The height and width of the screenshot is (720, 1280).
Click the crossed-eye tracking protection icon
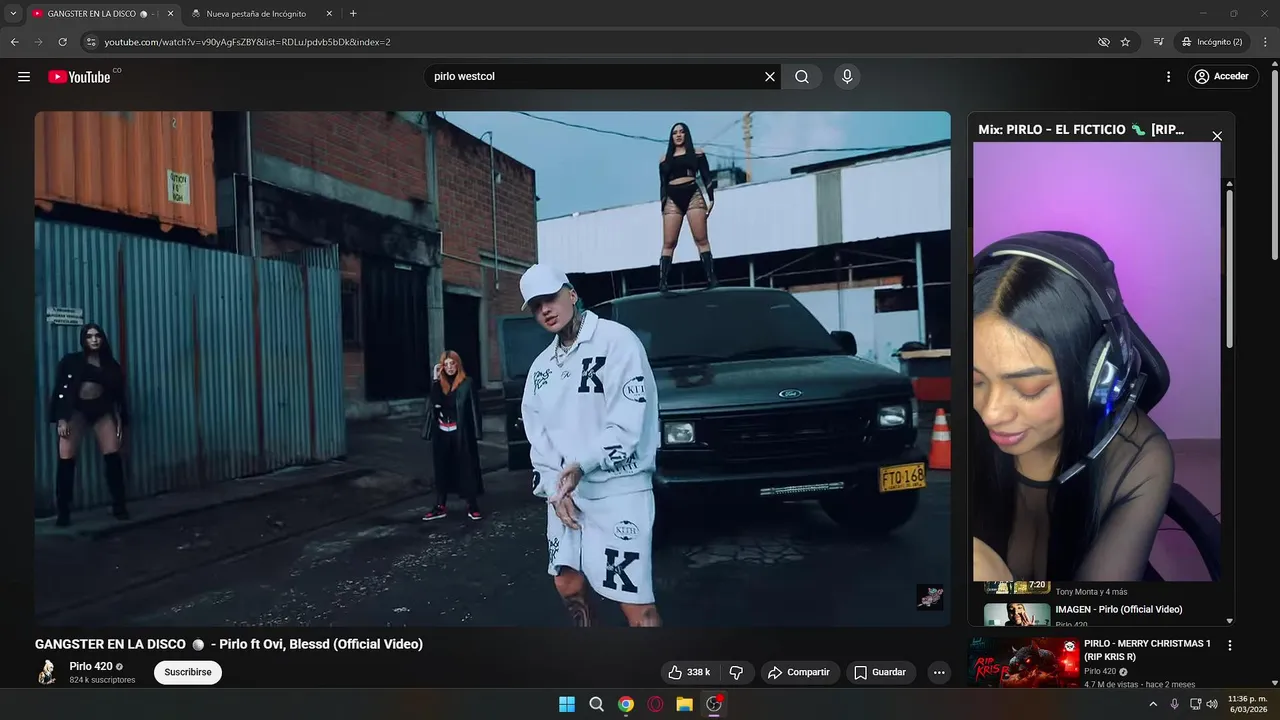point(1104,42)
